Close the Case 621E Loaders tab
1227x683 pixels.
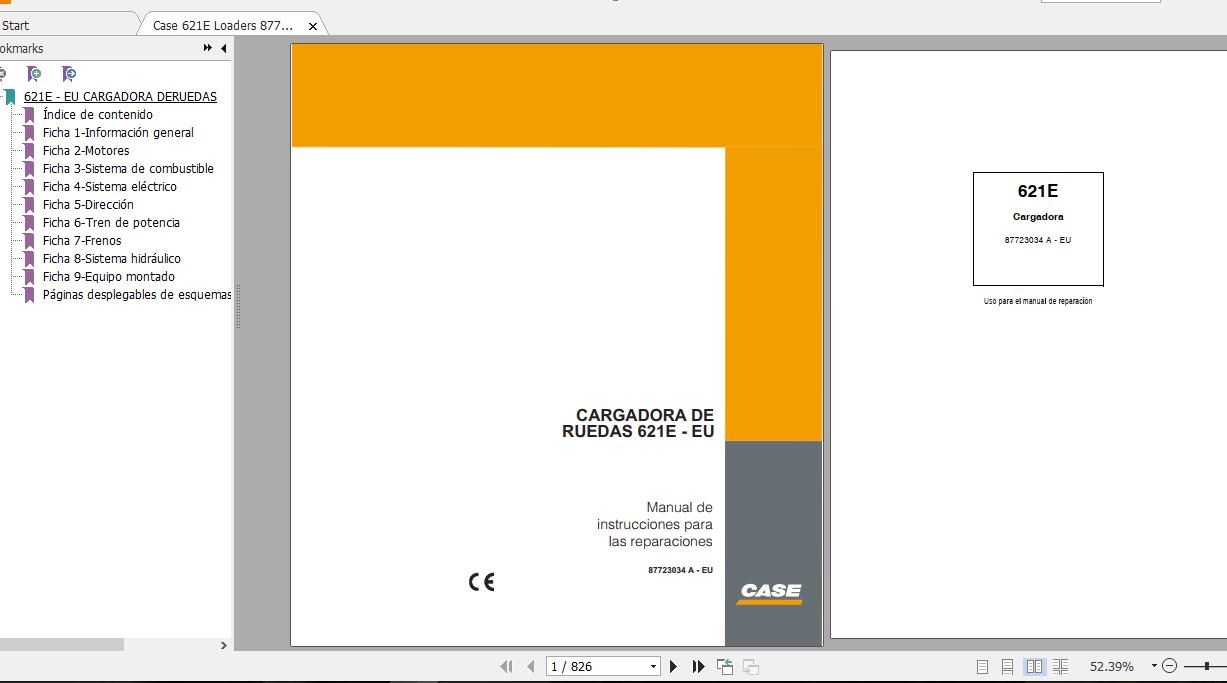tap(312, 27)
